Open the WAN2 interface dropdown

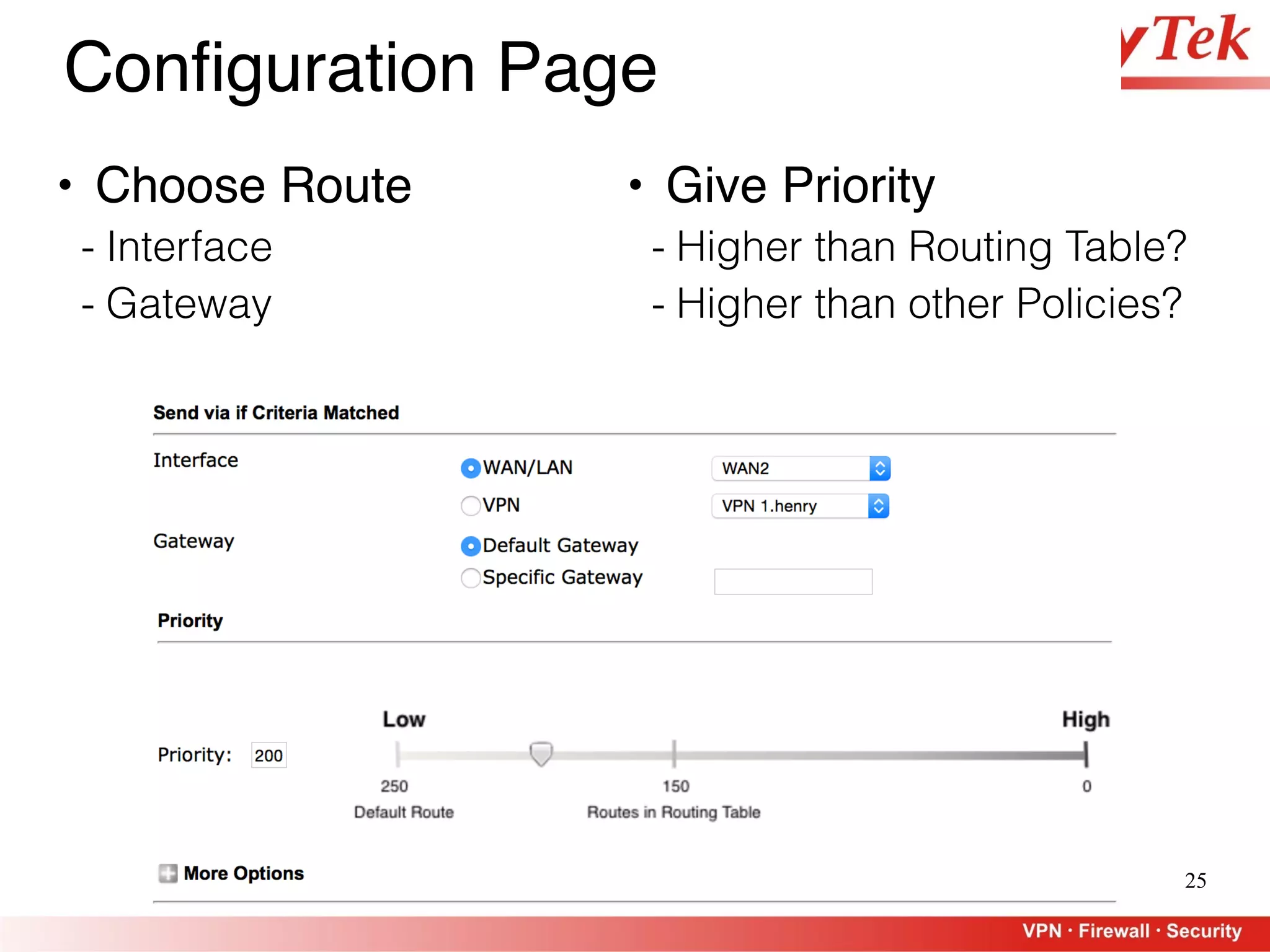801,469
